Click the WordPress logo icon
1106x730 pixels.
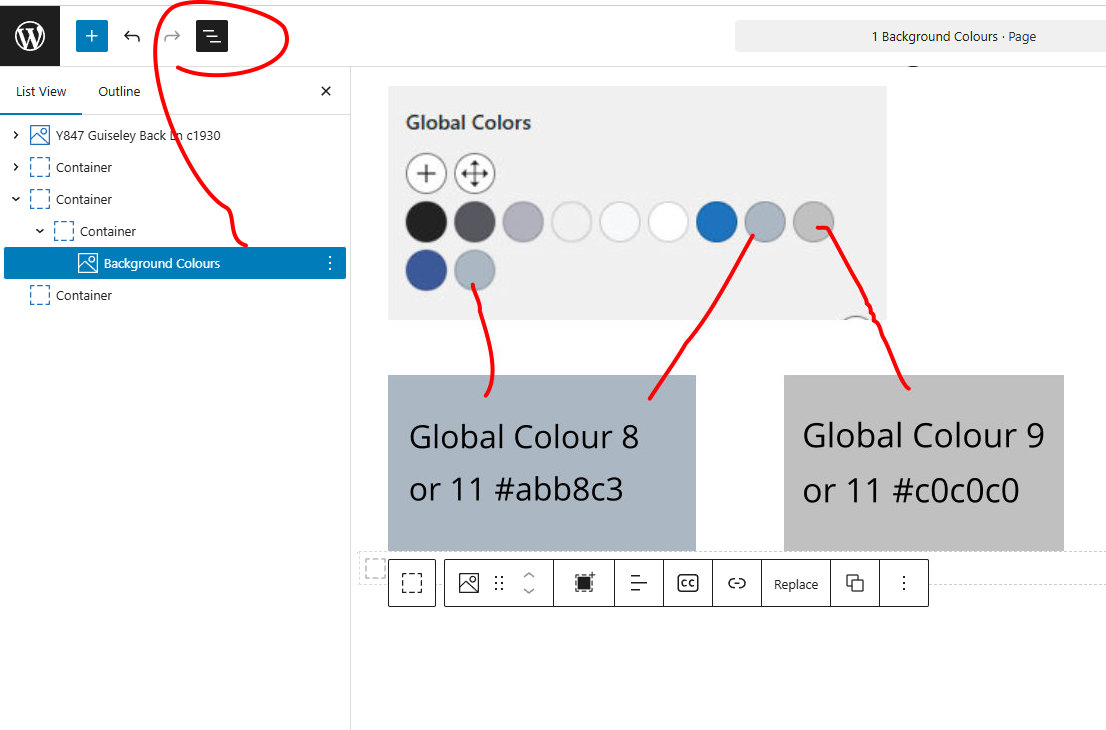[x=30, y=36]
